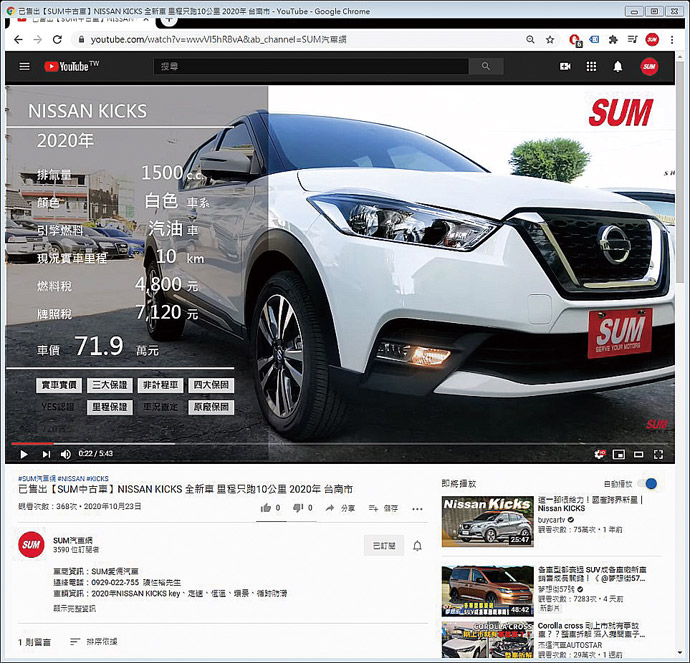Click the address bar URL field
The width and height of the screenshot is (690, 663).
(299, 40)
